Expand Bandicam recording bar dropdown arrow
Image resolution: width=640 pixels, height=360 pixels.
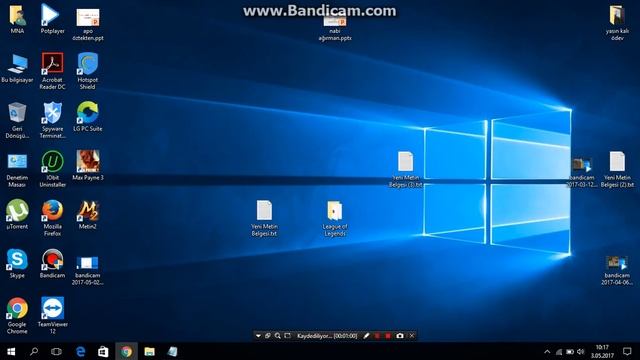258,336
